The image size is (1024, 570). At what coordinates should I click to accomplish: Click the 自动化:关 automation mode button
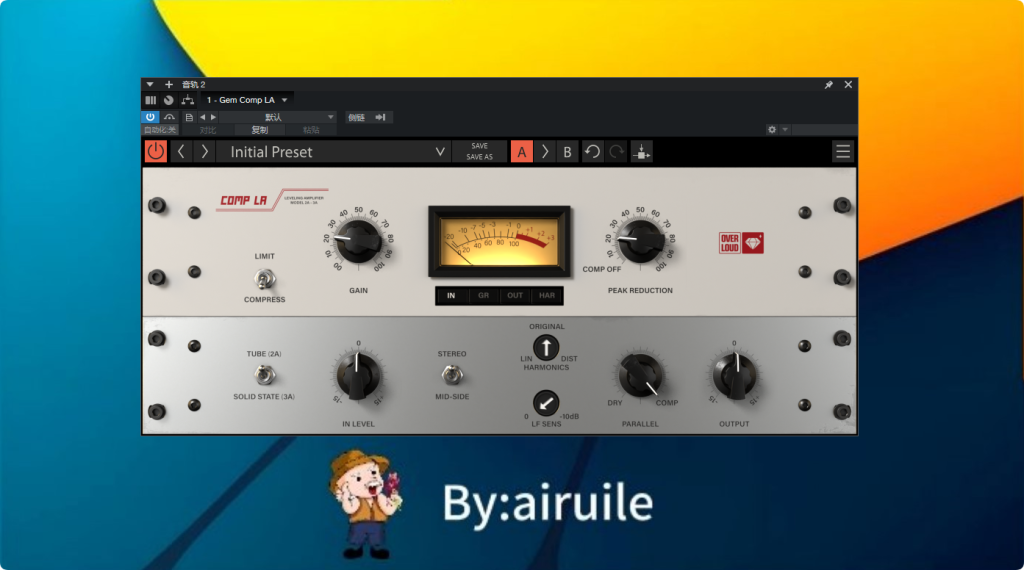pyautogui.click(x=160, y=130)
